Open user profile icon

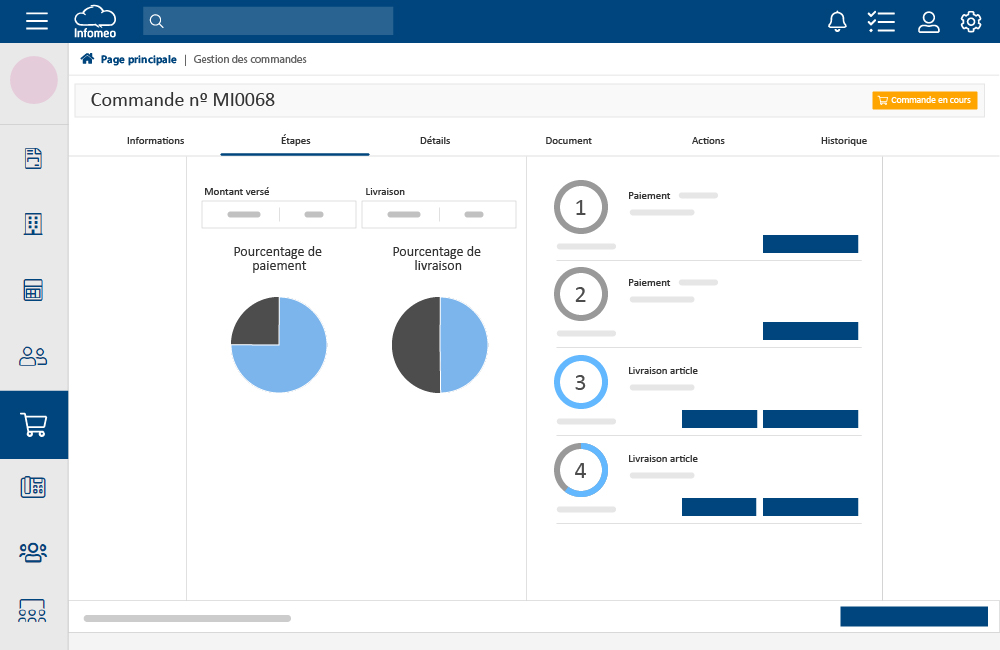pos(929,21)
